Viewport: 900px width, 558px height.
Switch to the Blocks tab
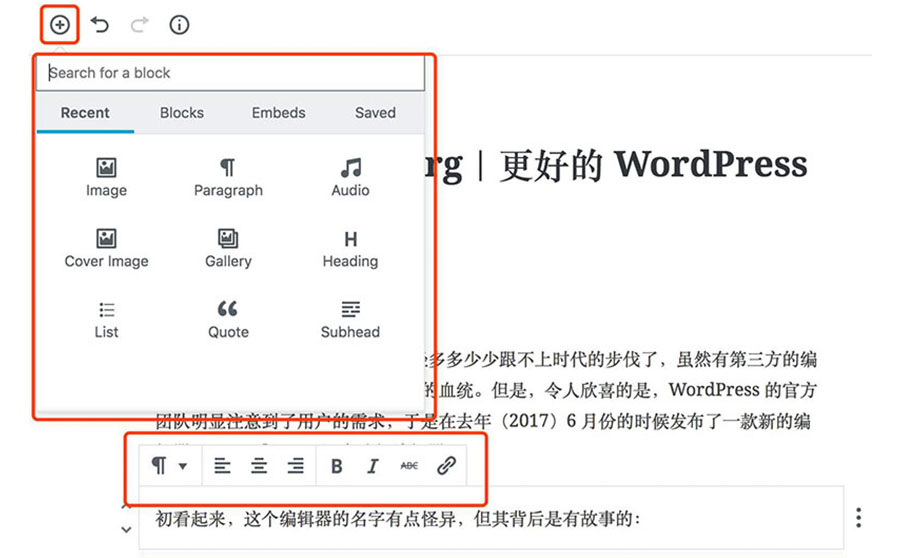pyautogui.click(x=182, y=113)
